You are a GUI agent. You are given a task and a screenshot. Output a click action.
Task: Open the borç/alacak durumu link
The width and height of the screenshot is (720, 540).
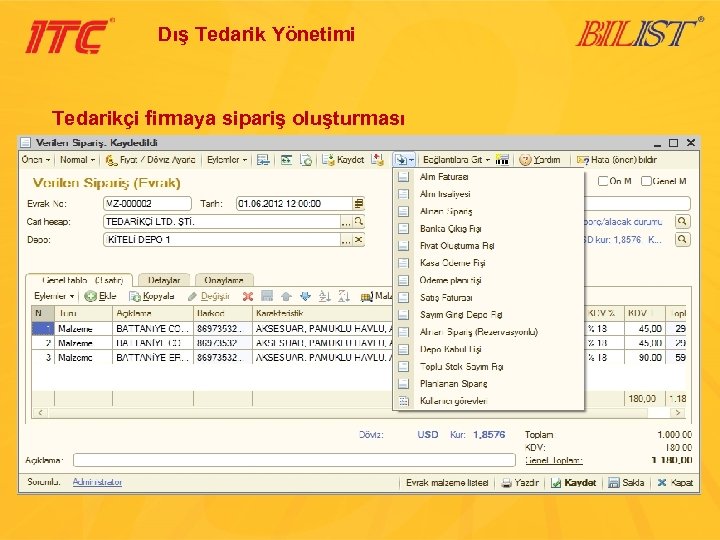(623, 222)
